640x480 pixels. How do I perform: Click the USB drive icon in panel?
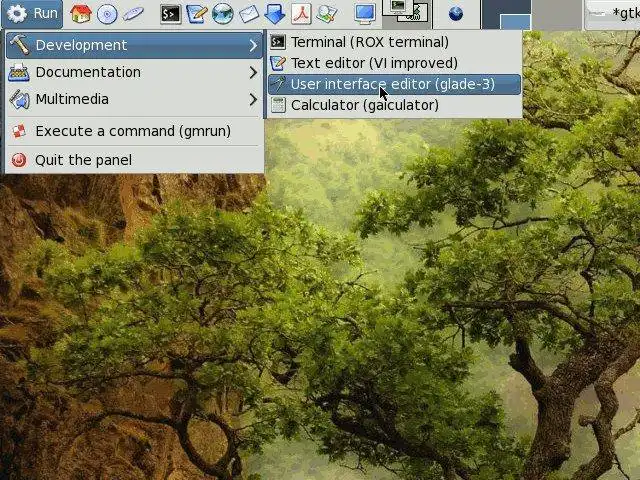click(133, 14)
